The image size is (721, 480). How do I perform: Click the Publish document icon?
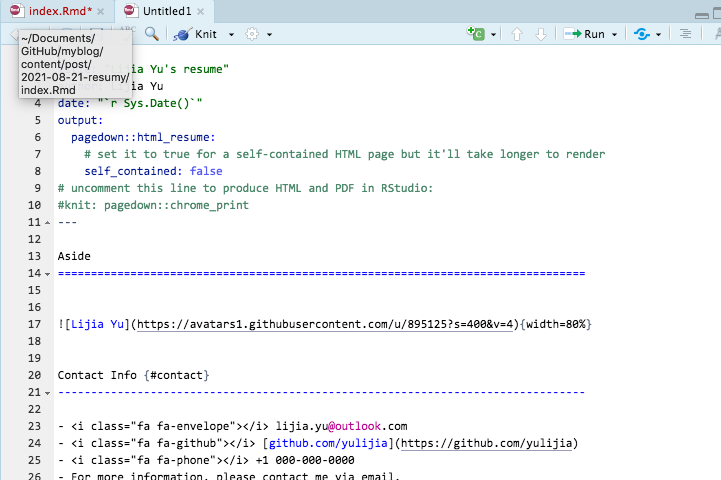640,34
